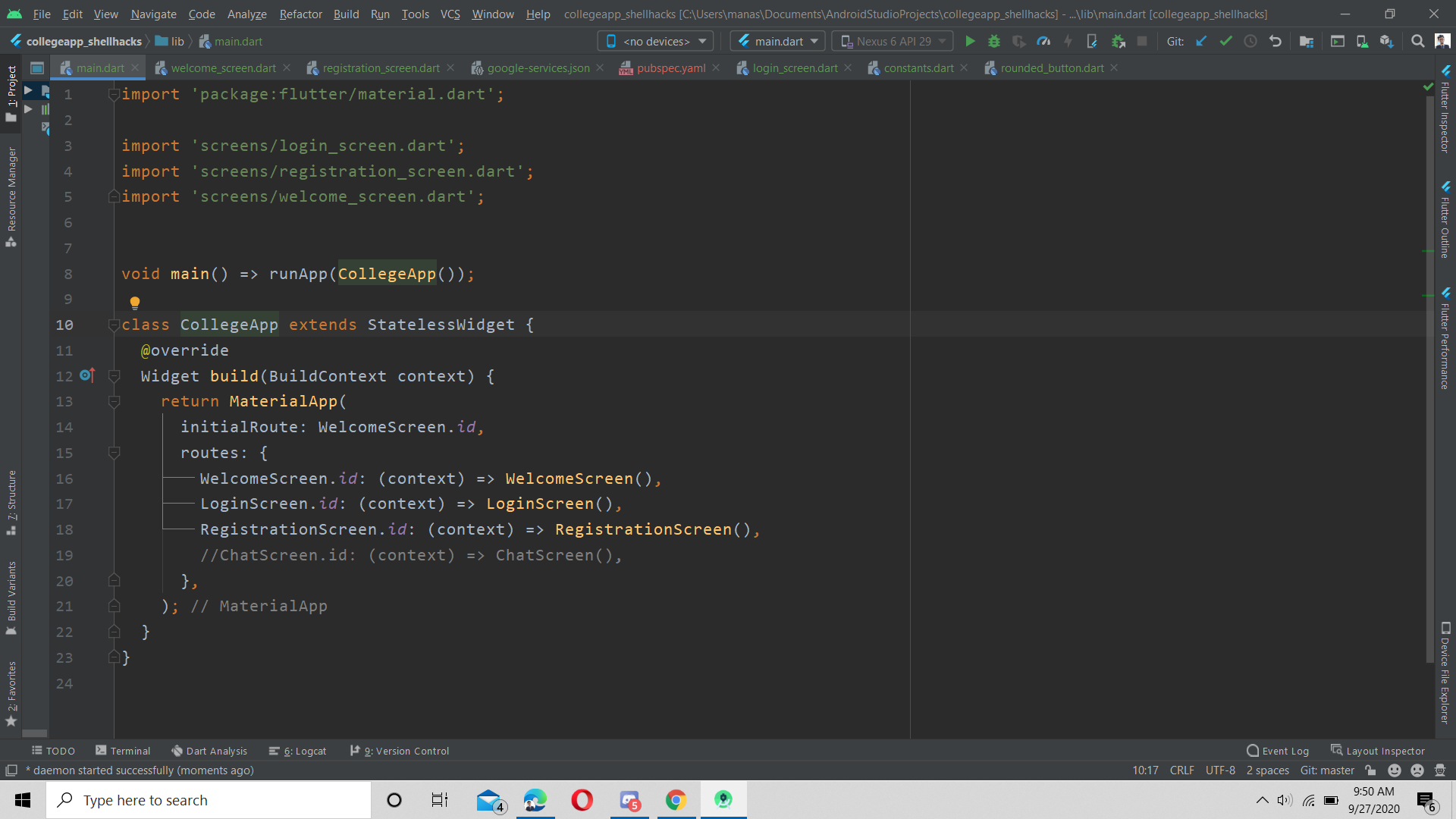Collapse the CollegeApp class fold marker
Image resolution: width=1456 pixels, height=819 pixels.
(114, 325)
